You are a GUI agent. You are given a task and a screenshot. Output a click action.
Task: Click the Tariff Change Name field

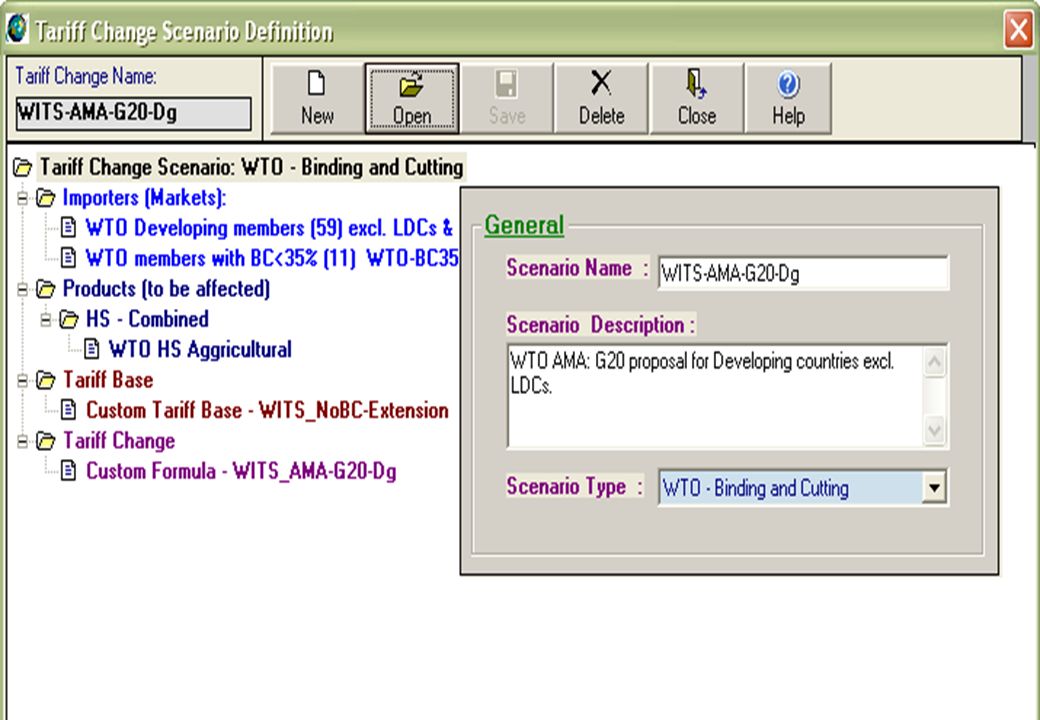point(133,114)
